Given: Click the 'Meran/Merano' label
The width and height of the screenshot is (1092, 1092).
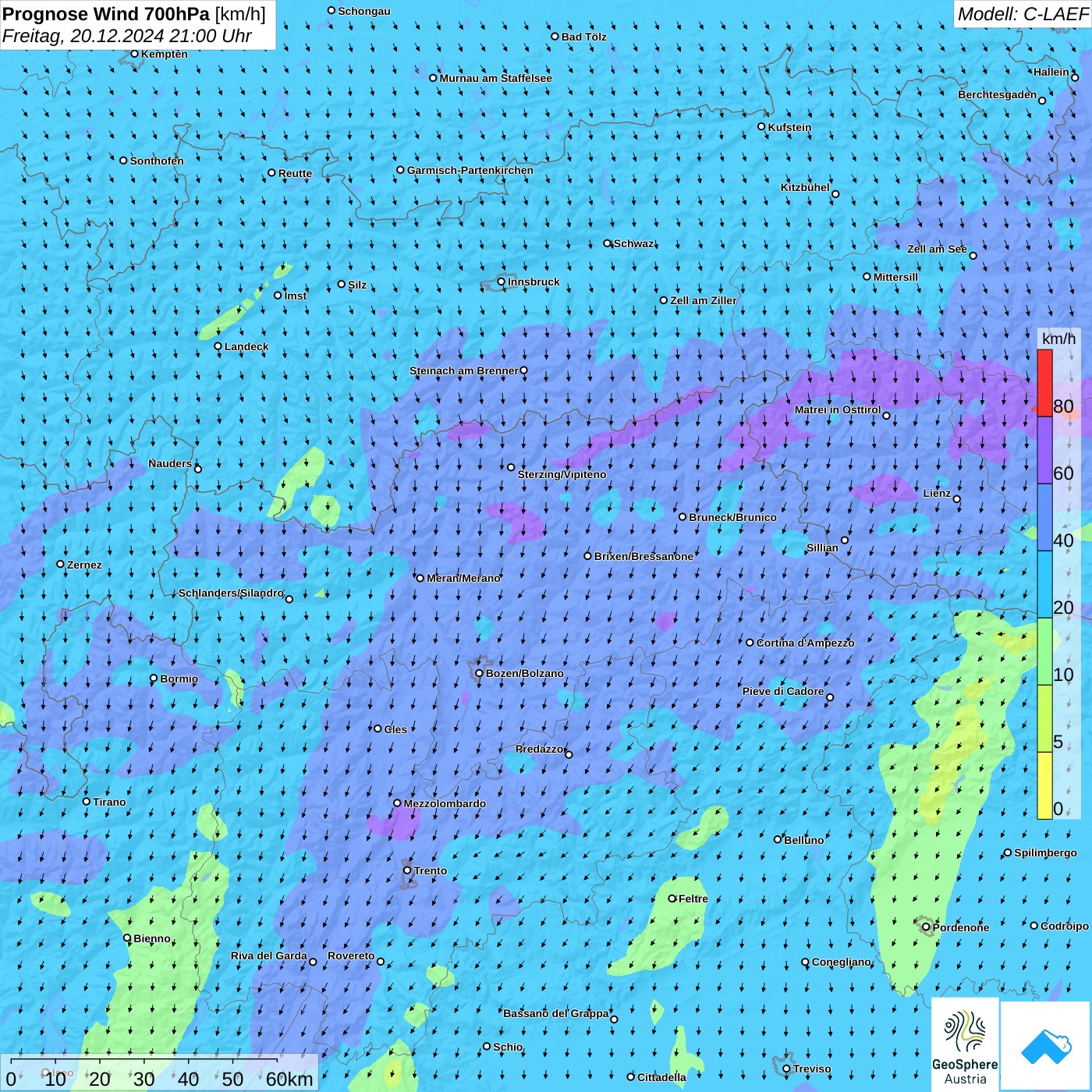Looking at the screenshot, I should 463,578.
